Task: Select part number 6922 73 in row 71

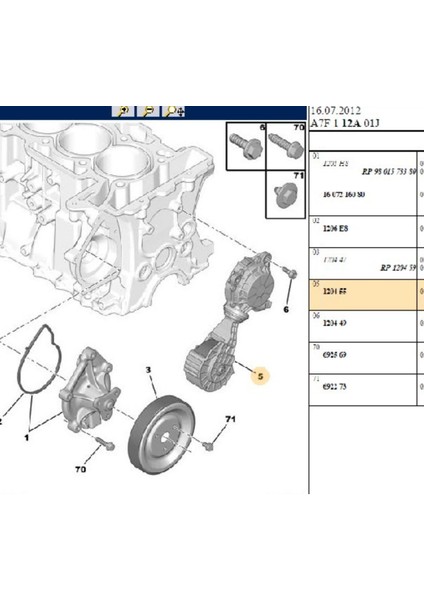Action: pyautogui.click(x=335, y=387)
